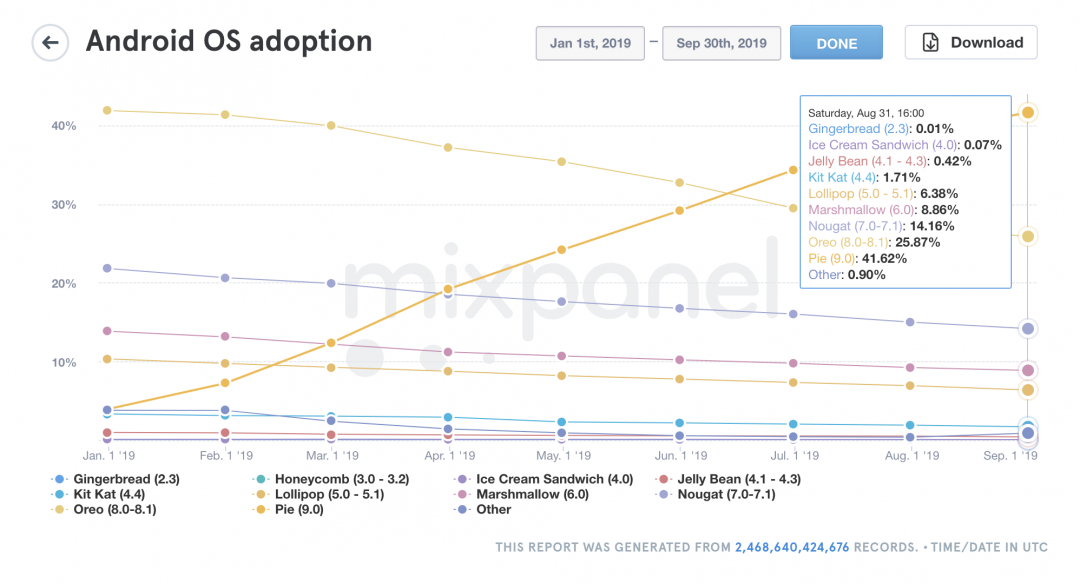Toggle the Other legend entry
The height and width of the screenshot is (584, 1080).
click(x=493, y=509)
